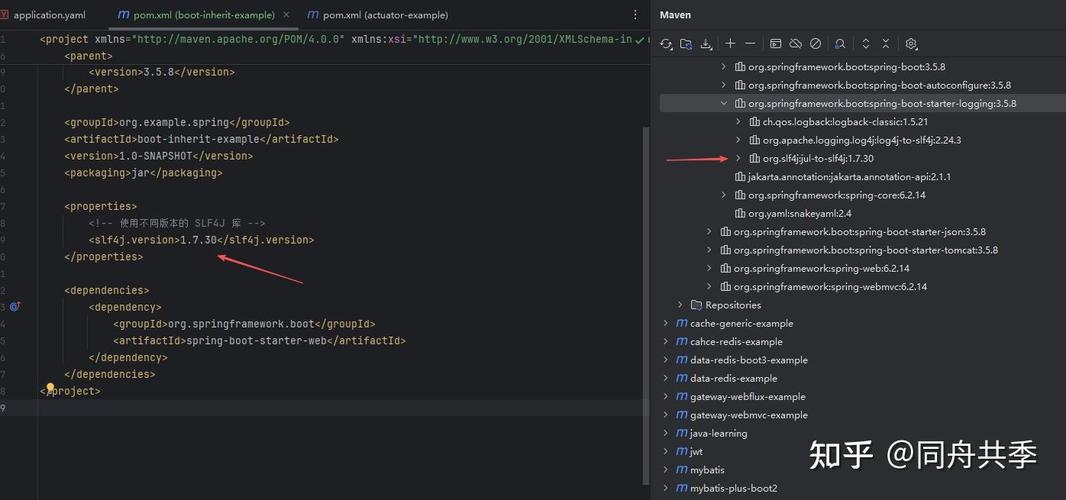Click parent version 3.5.8 line
Image resolution: width=1066 pixels, height=500 pixels.
point(162,71)
